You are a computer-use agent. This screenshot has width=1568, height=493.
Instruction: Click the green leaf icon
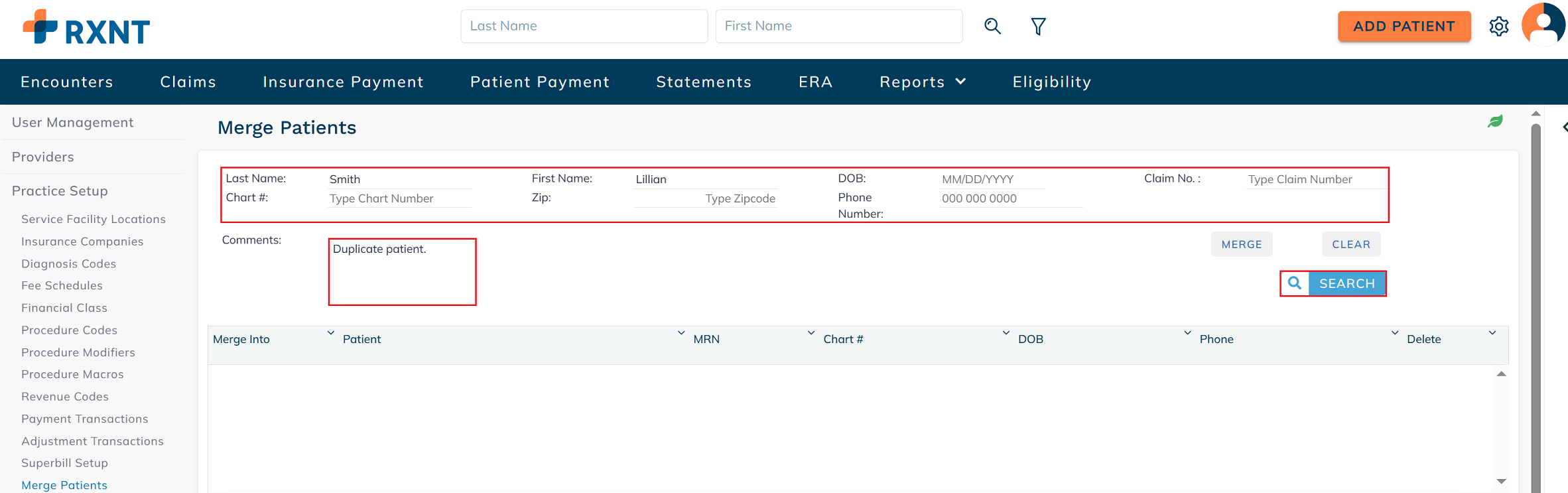click(x=1495, y=121)
